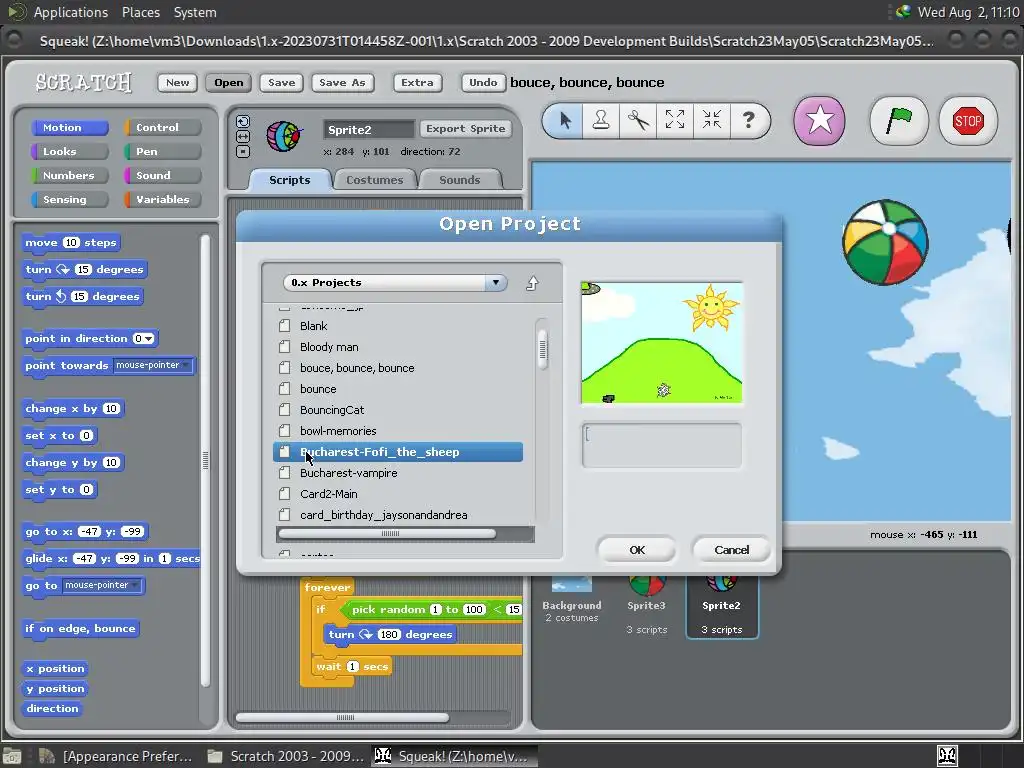Open point in direction value dropdown
Image resolution: width=1024 pixels, height=768 pixels.
point(145,338)
